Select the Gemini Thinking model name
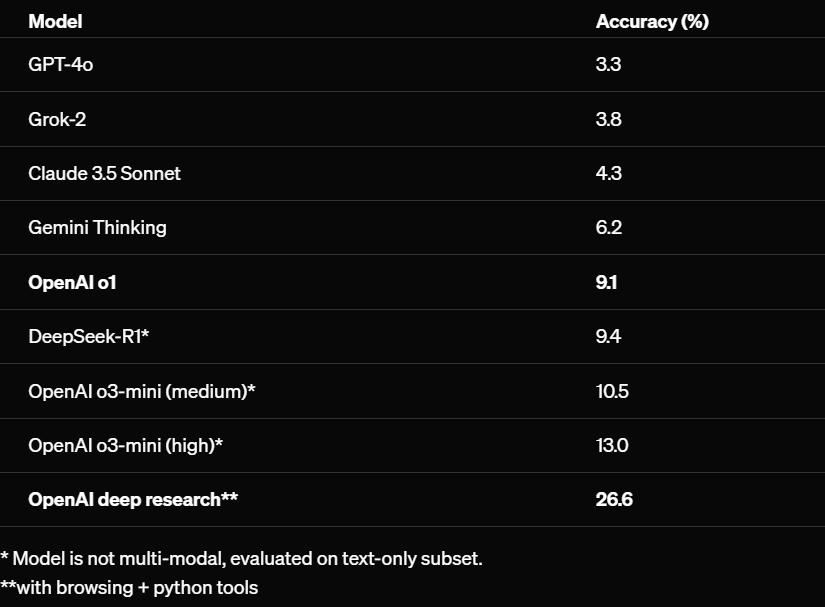Screen dimensions: 825x607 click(x=97, y=227)
